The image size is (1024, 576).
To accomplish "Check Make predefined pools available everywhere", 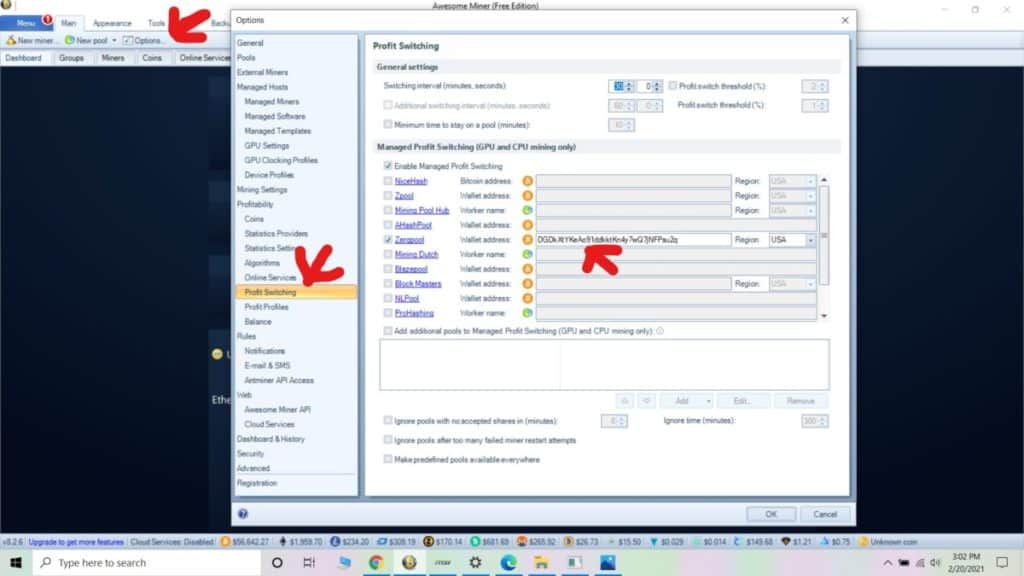I will 388,460.
